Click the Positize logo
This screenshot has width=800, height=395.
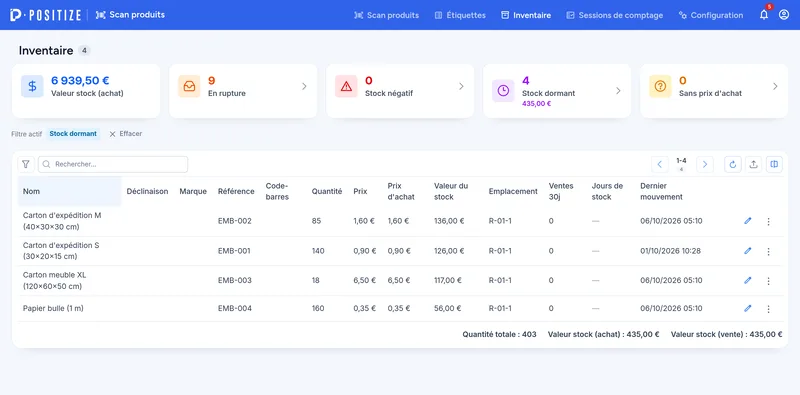(x=45, y=15)
